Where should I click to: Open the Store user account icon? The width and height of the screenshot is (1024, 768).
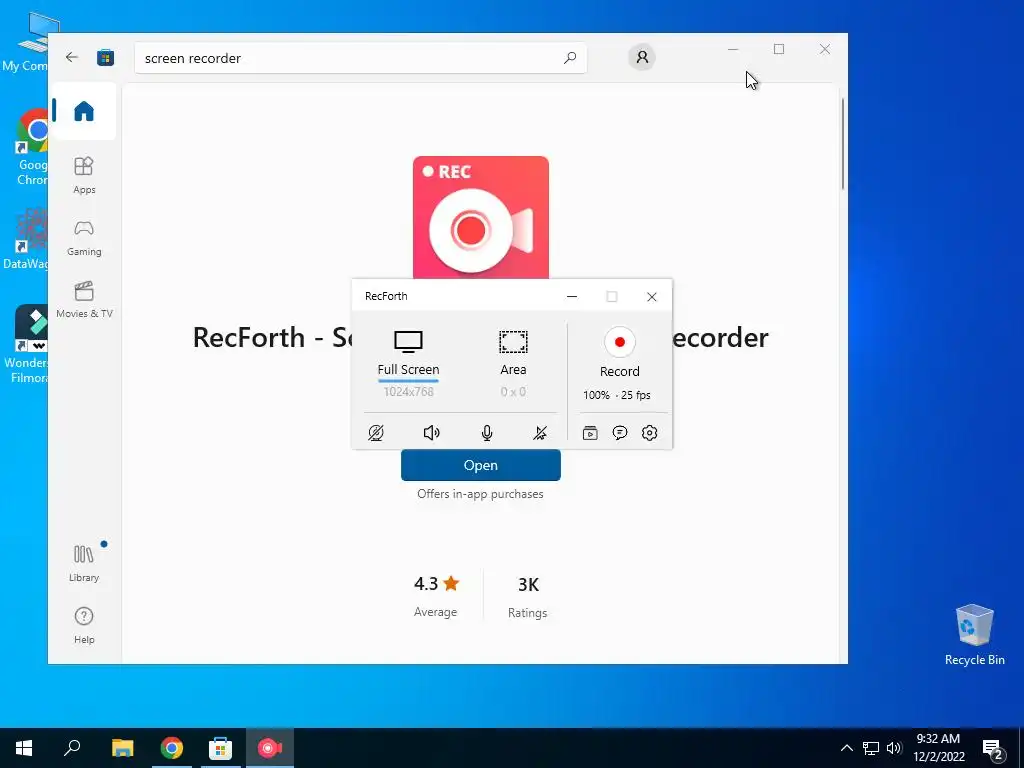coord(642,57)
